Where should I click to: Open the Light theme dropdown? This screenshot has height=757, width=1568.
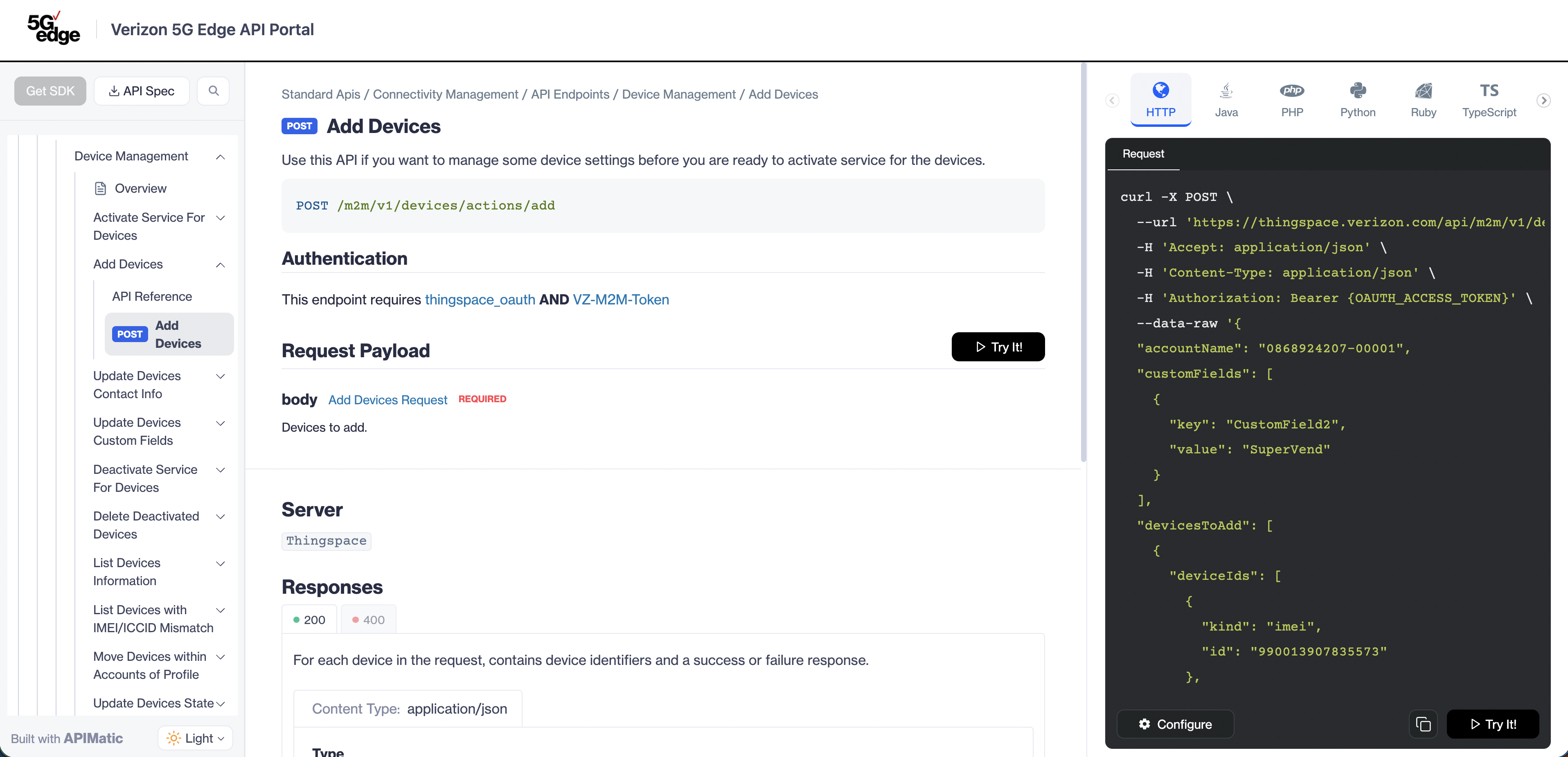pyautogui.click(x=196, y=738)
